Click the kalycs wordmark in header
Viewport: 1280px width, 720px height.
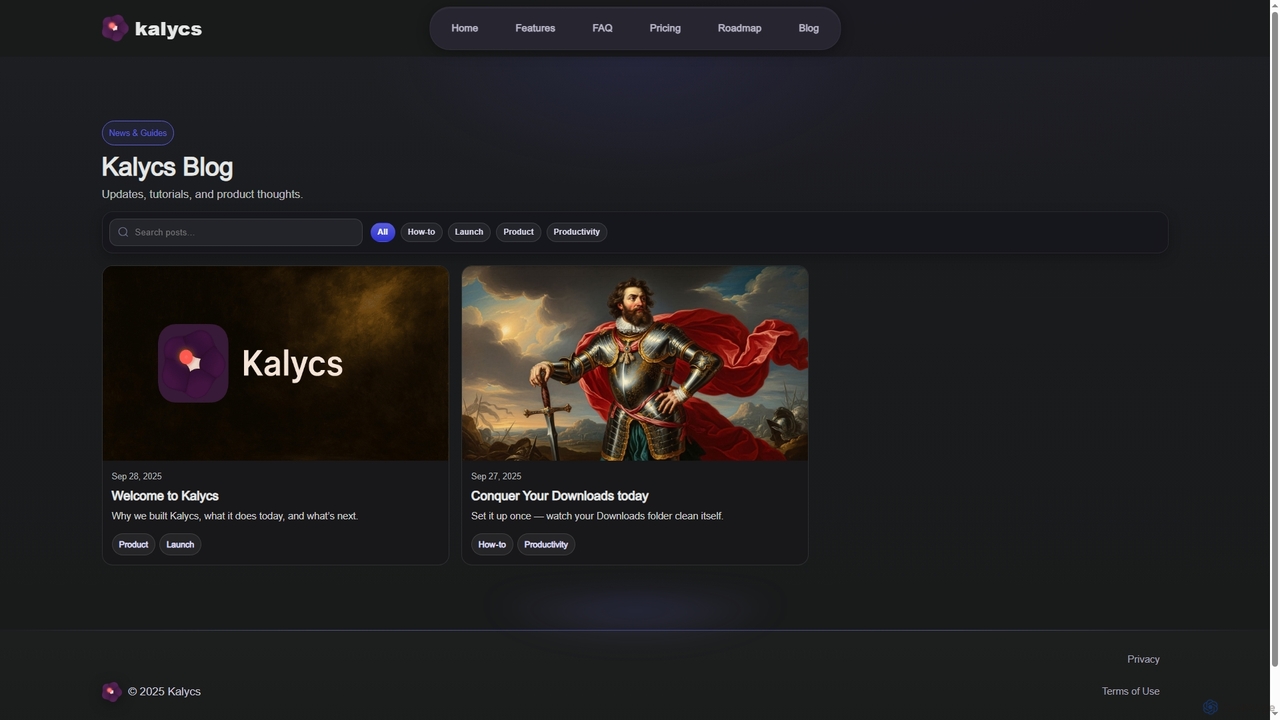click(x=168, y=29)
